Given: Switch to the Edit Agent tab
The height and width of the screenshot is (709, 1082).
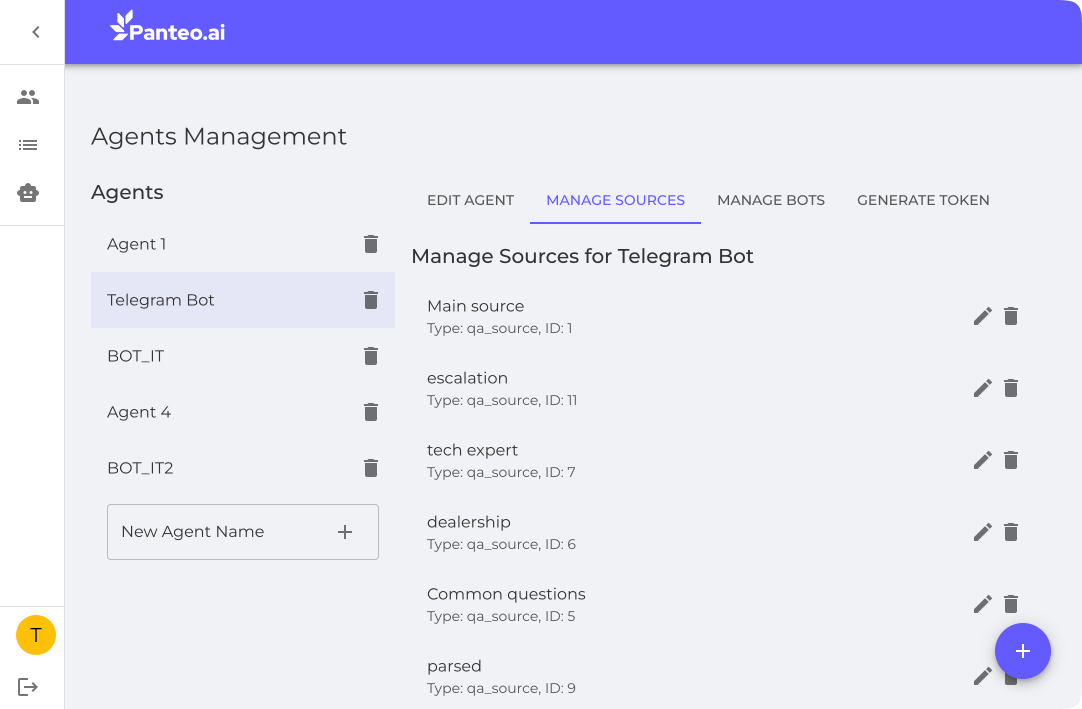Looking at the screenshot, I should [x=470, y=200].
